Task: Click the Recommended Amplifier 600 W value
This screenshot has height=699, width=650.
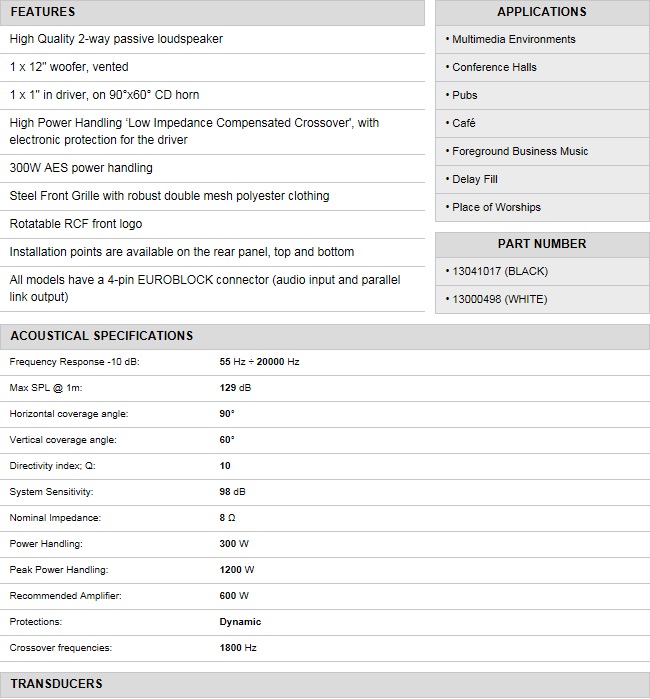Action: pos(234,596)
